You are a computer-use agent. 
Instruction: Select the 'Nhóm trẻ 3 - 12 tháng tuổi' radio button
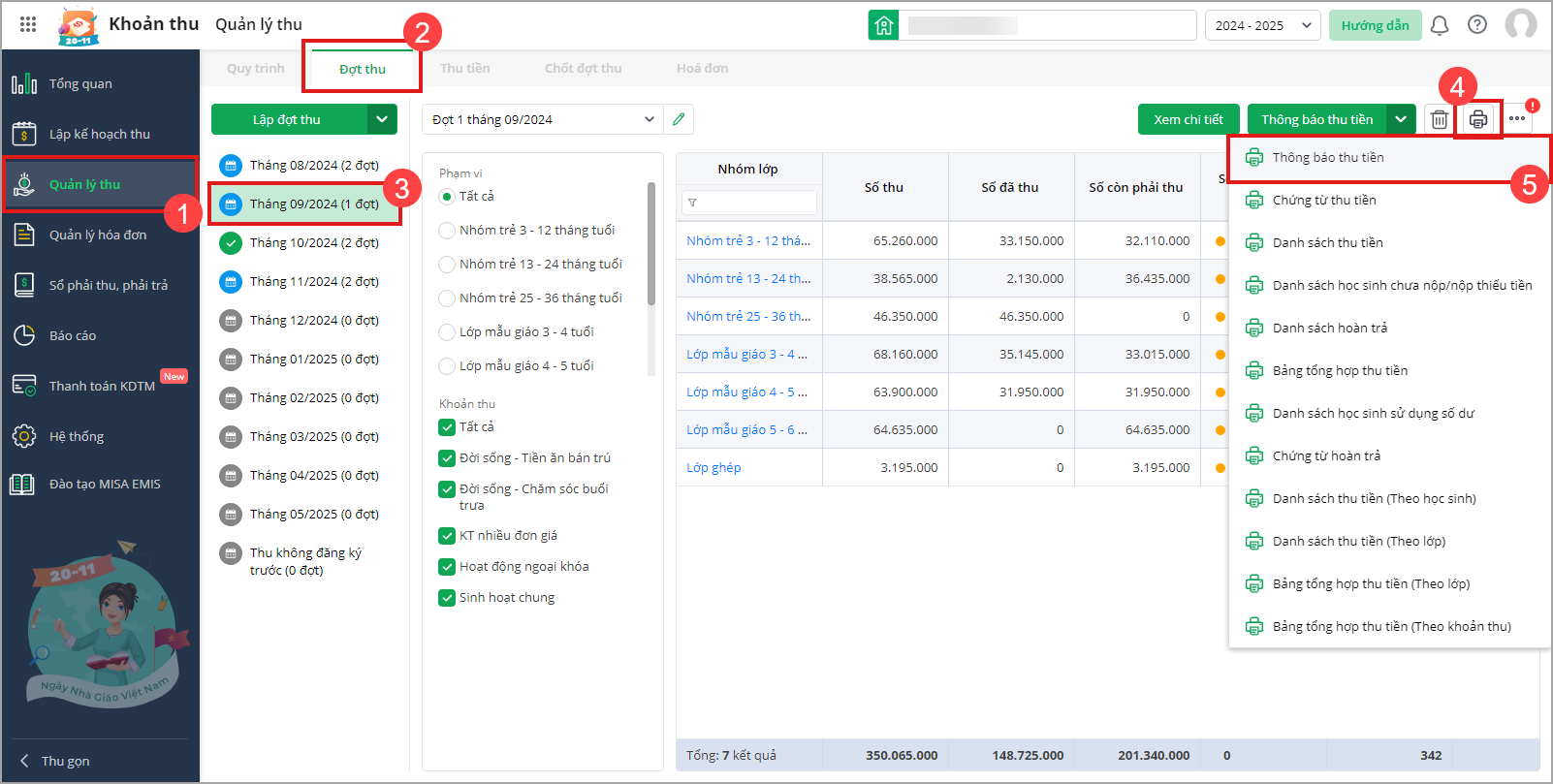(x=447, y=231)
